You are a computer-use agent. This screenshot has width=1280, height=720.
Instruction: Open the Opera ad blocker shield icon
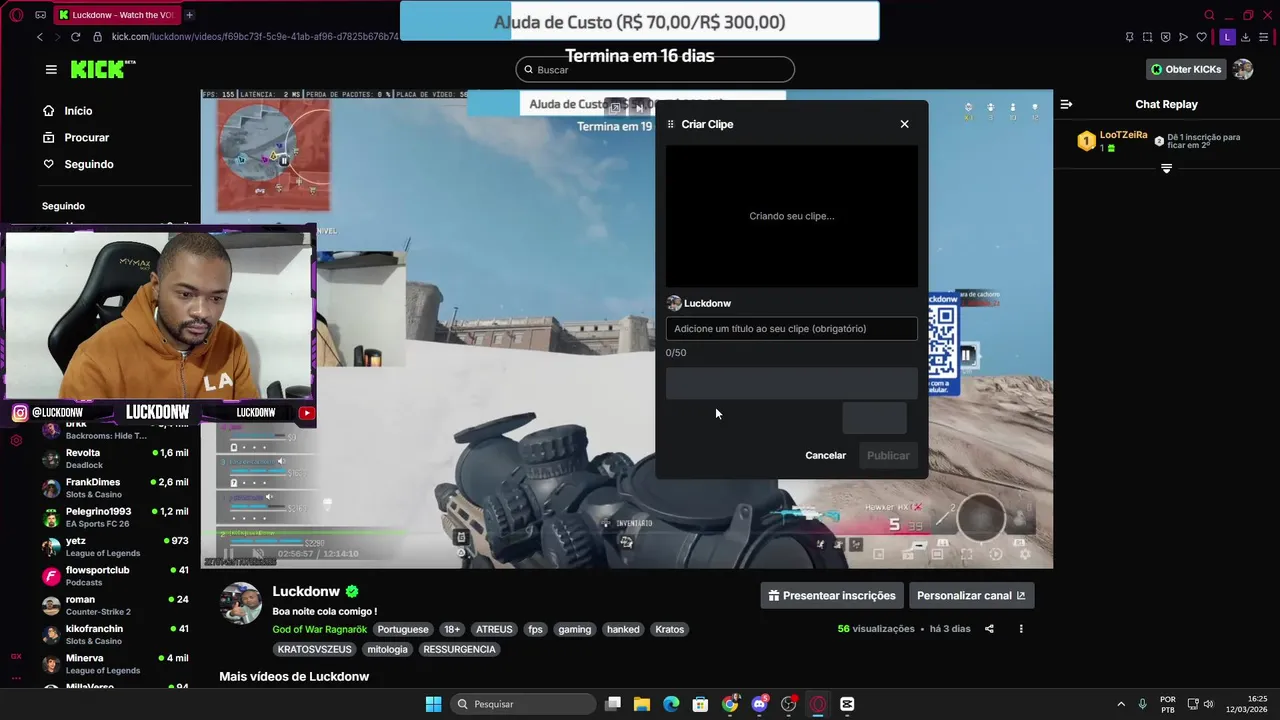[1165, 37]
